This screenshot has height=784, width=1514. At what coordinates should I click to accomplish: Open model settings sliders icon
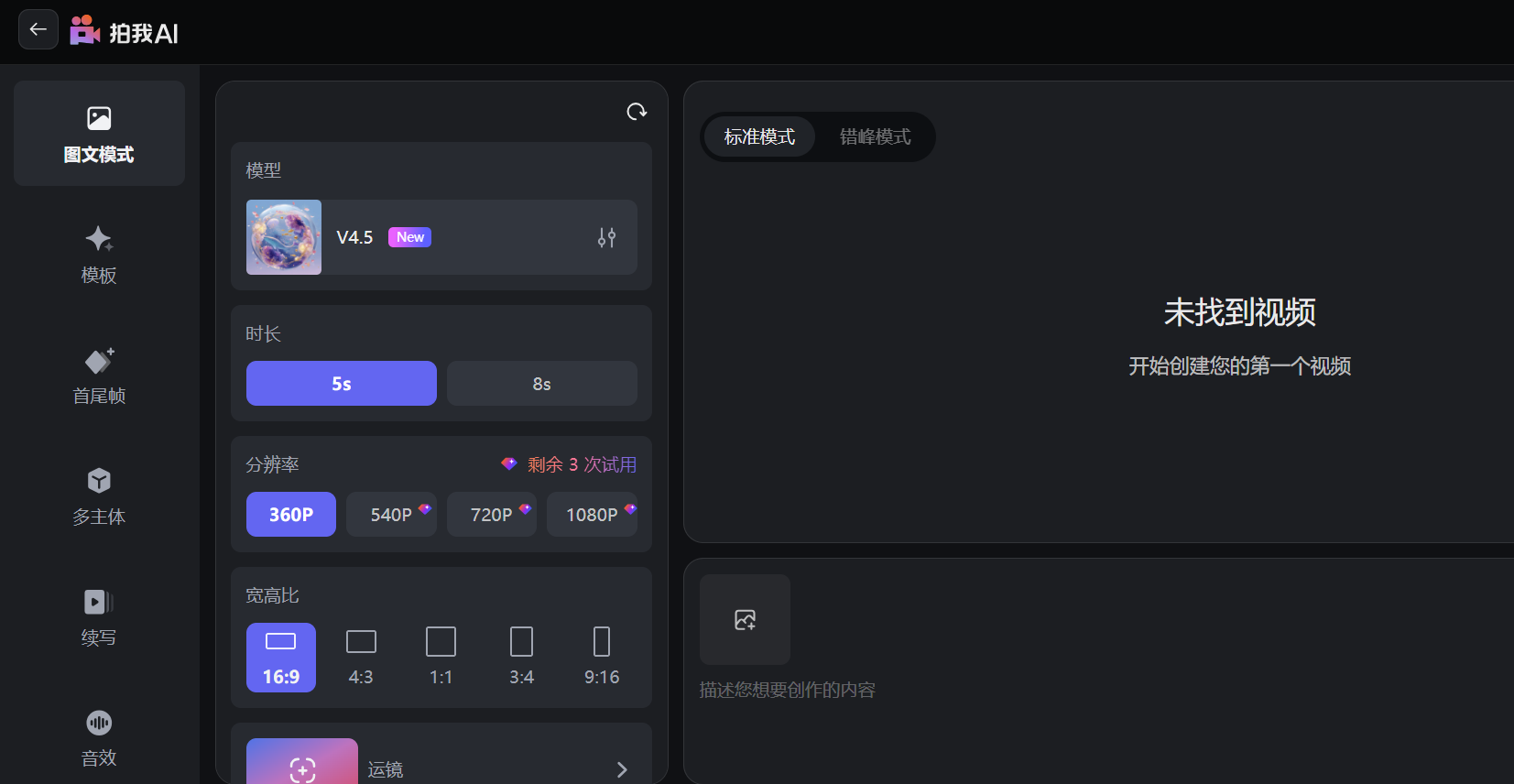[606, 237]
